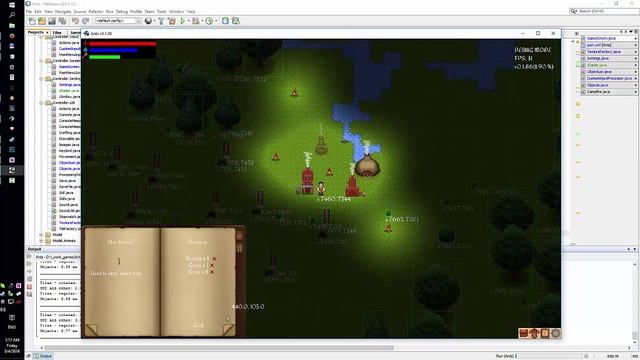Expand the Model.Animals package node

pyautogui.click(x=41, y=241)
